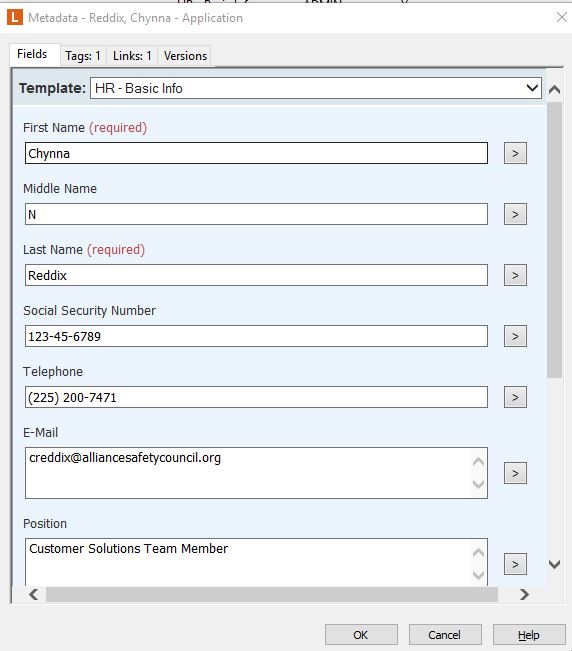Click the arrow button beside Middle Name
Screen dimensions: 572x651
515,214
